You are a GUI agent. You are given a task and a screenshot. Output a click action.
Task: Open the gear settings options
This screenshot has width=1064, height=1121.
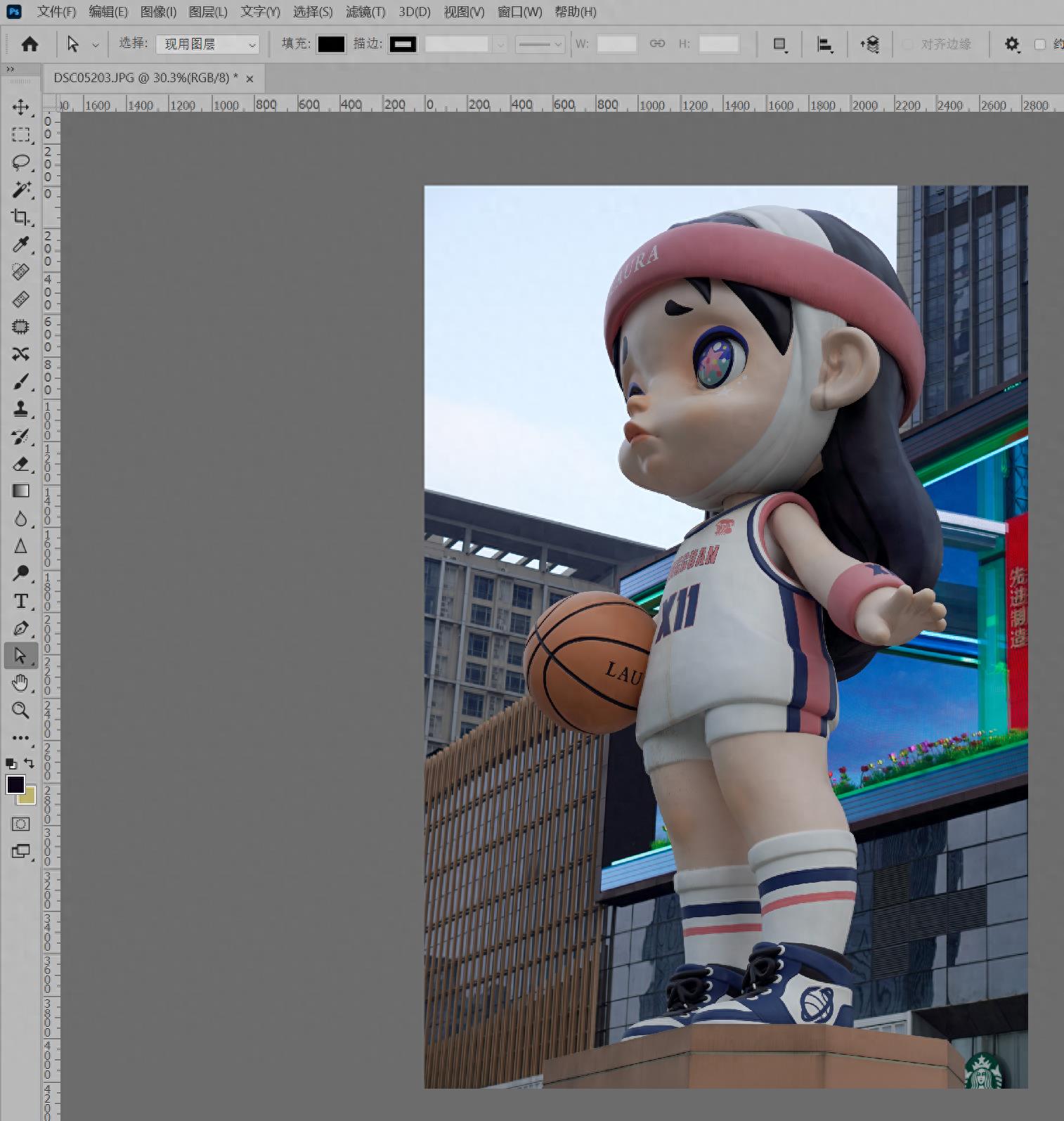click(1011, 44)
